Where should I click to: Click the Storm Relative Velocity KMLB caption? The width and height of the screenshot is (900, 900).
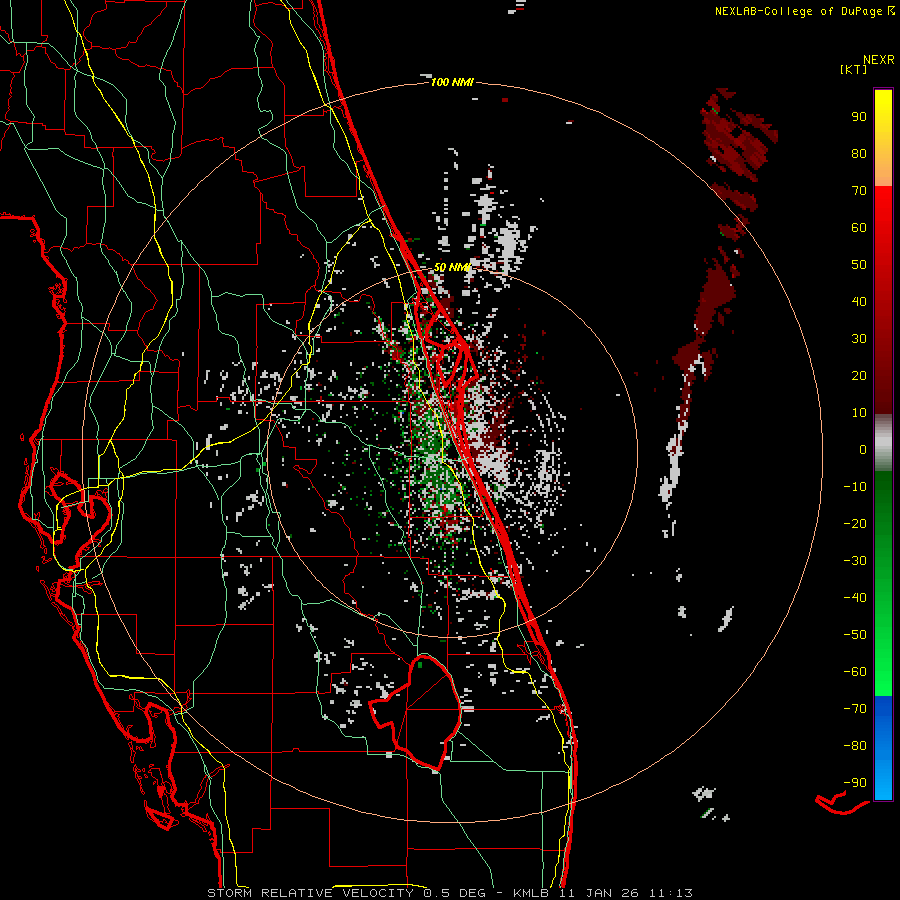450,893
